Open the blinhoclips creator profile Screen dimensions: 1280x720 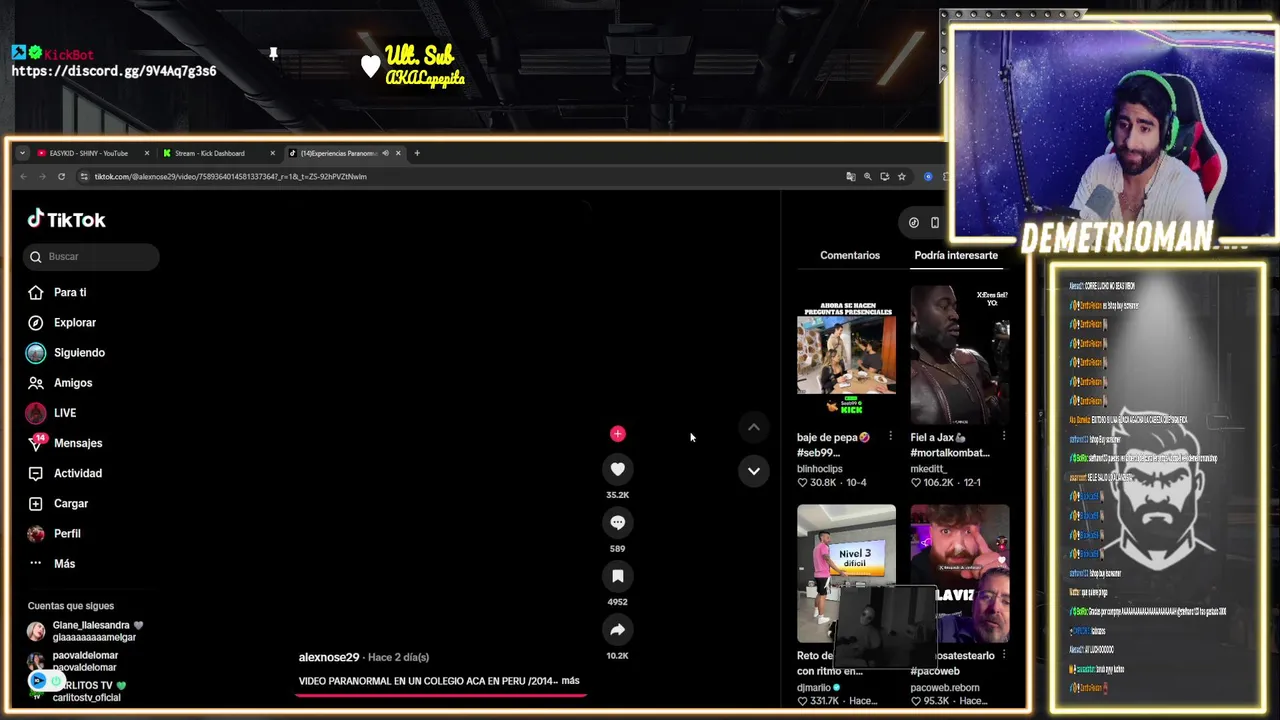point(820,468)
